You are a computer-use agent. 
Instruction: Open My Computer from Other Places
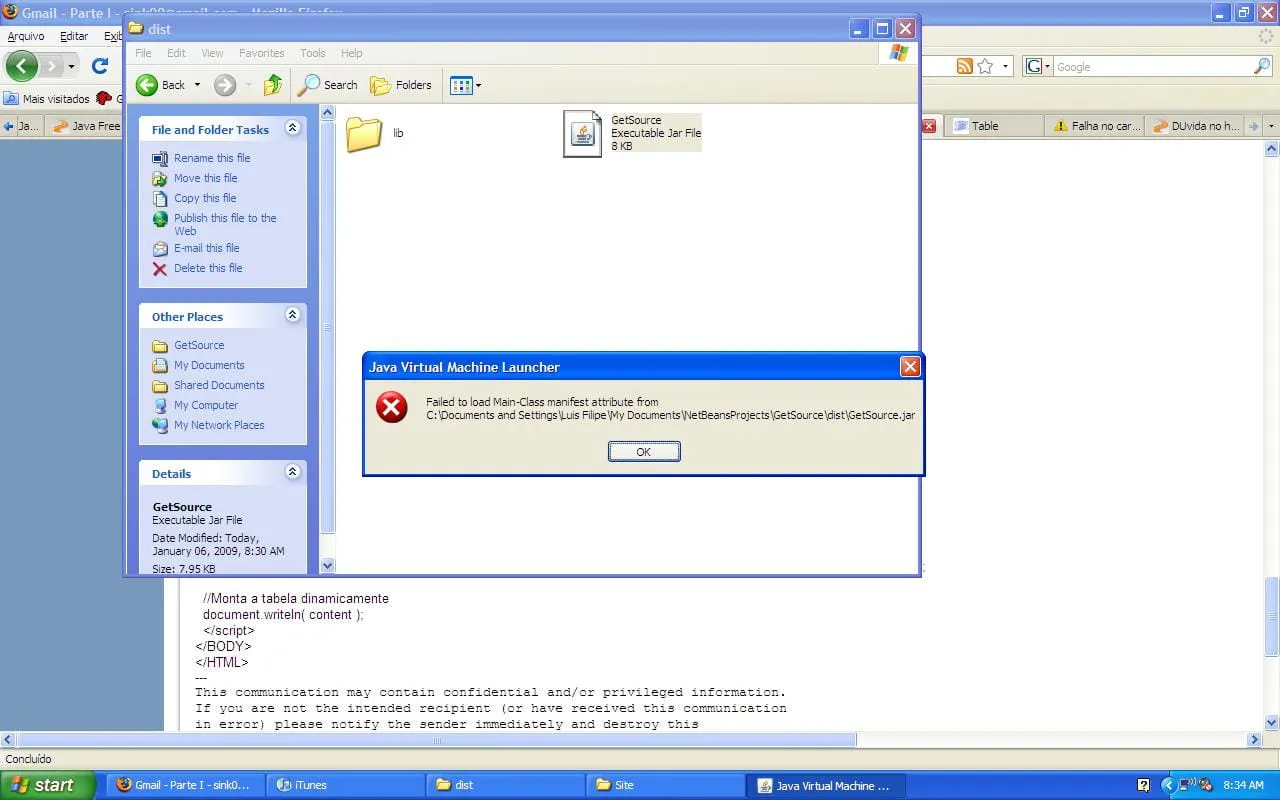coord(206,405)
